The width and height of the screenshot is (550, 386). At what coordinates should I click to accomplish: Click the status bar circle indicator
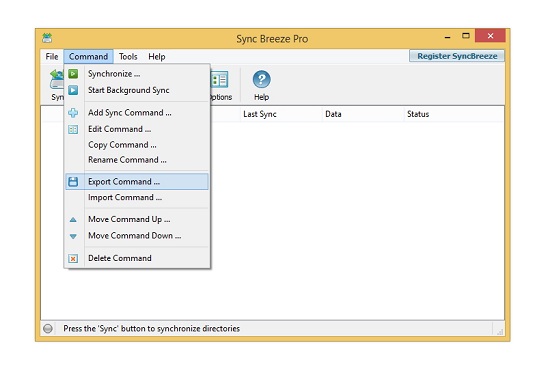coord(48,328)
